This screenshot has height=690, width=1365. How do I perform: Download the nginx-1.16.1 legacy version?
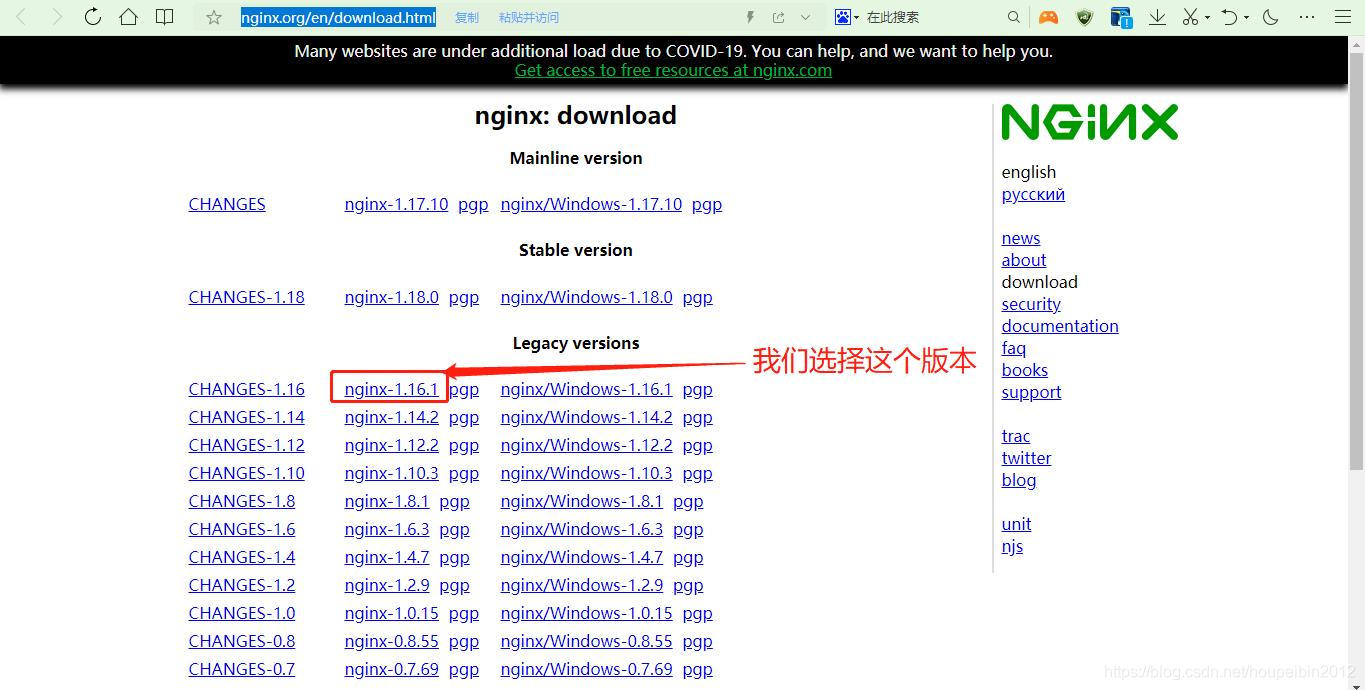click(x=391, y=389)
